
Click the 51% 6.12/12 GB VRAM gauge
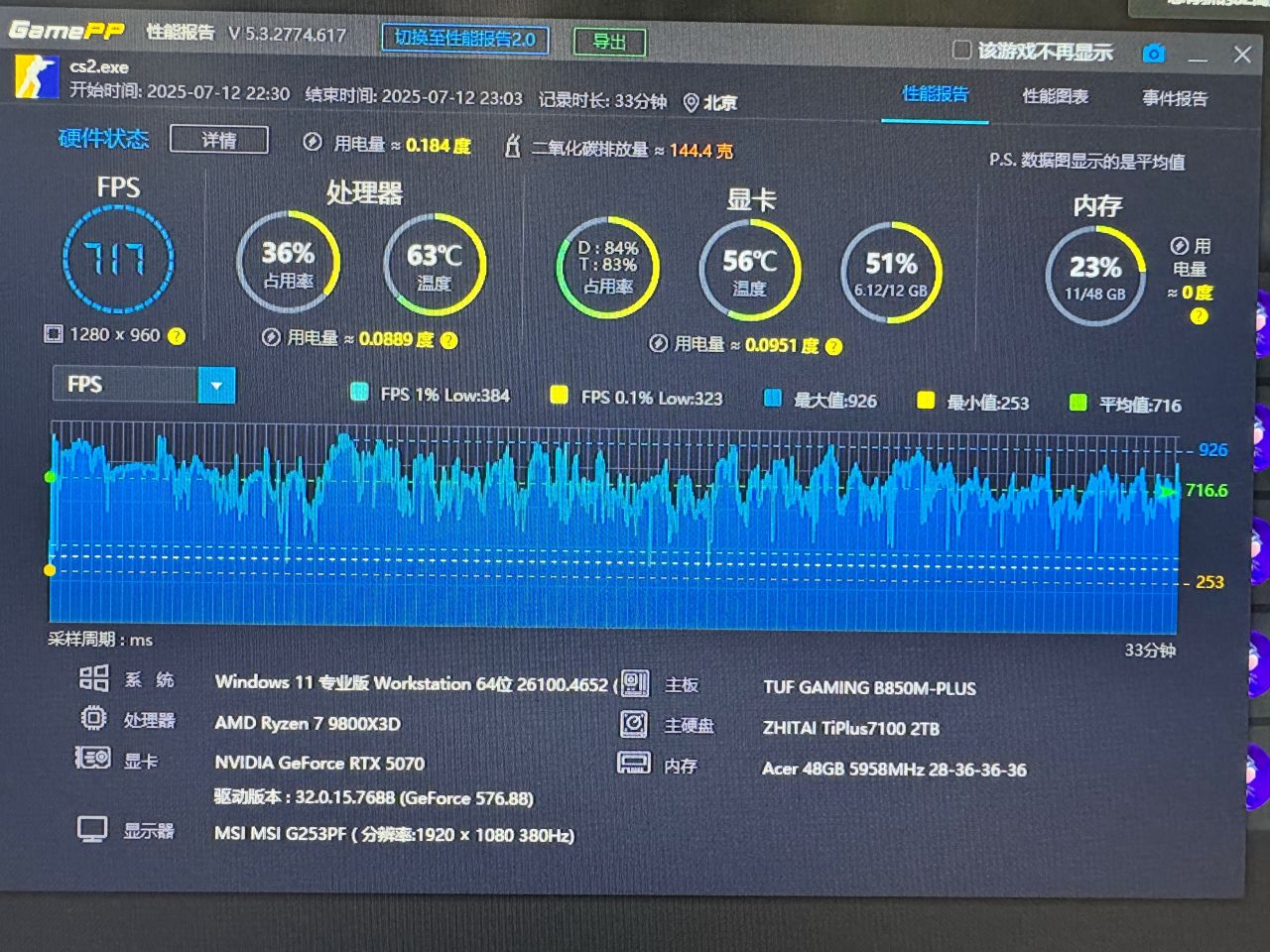(x=891, y=273)
